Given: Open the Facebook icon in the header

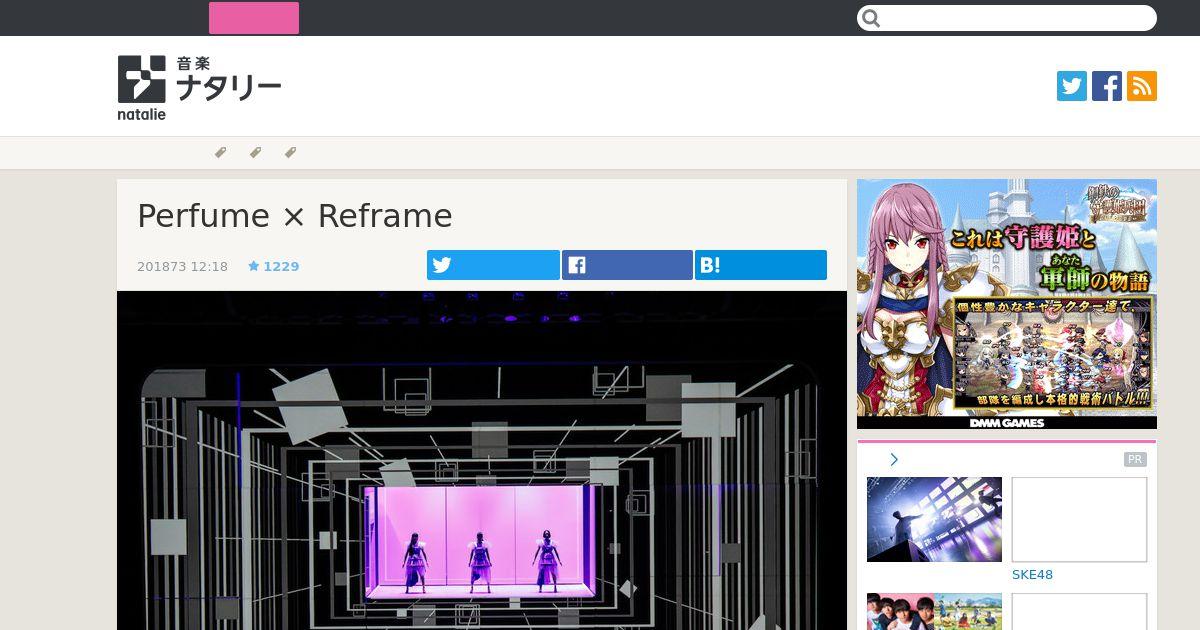Looking at the screenshot, I should click(x=1107, y=86).
